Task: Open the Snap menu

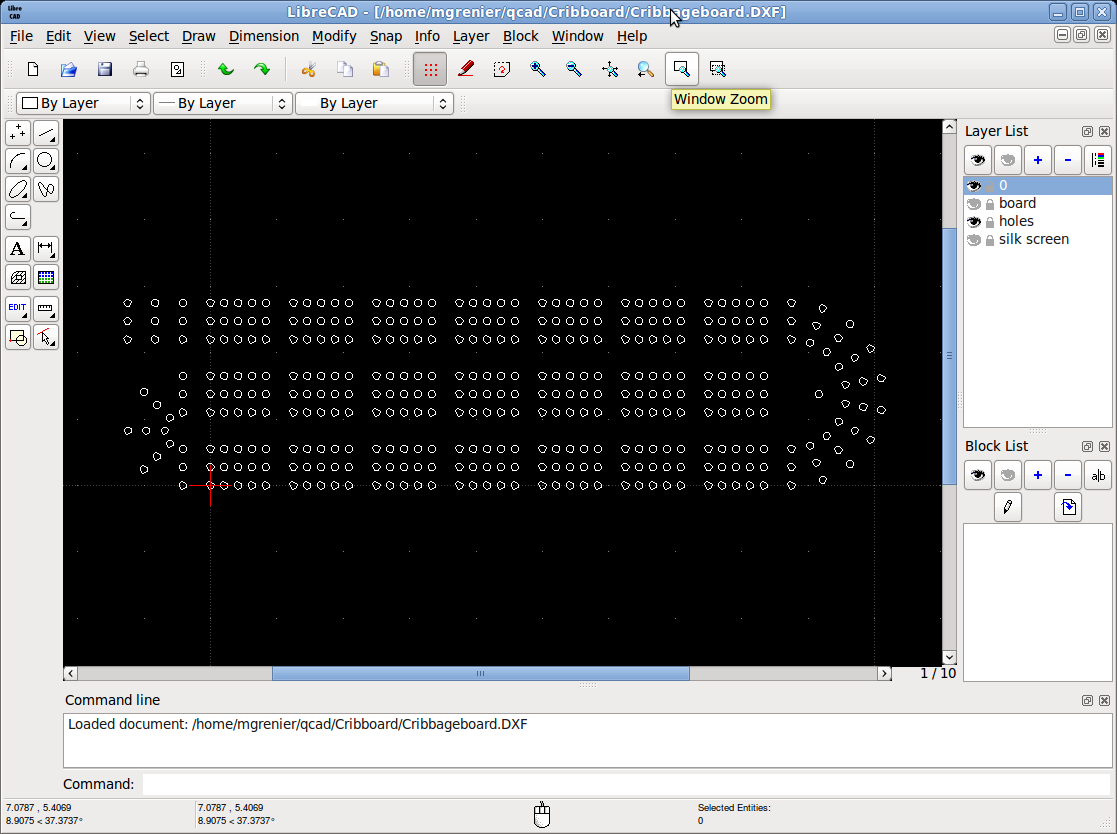Action: click(x=386, y=36)
